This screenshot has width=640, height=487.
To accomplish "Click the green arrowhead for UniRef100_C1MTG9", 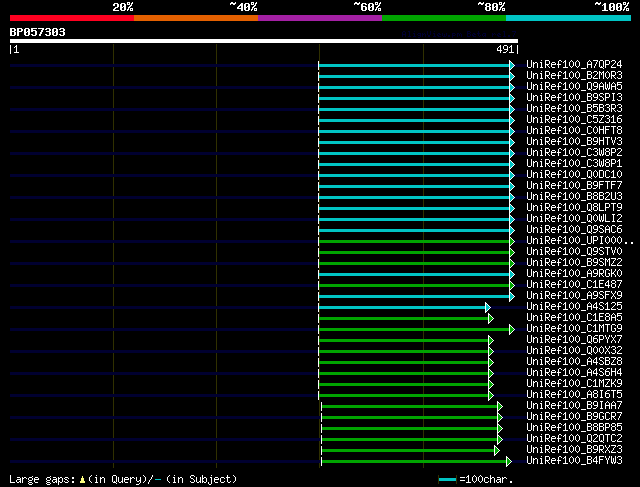I will [512, 329].
